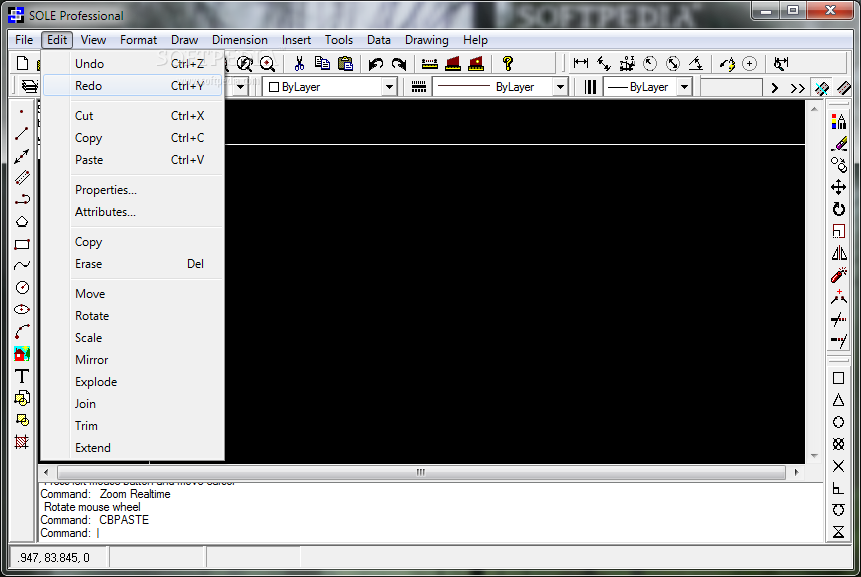Toggle the Perpendicular snap

coord(838,488)
